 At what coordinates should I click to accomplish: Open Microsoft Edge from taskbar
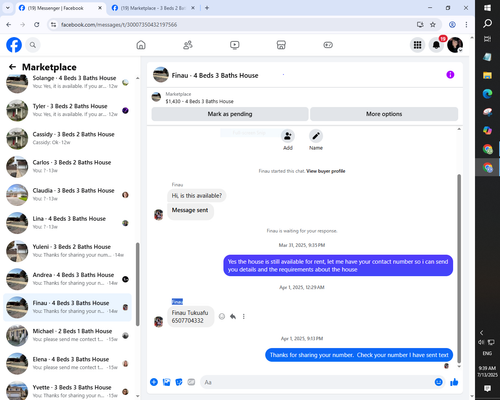(x=487, y=94)
